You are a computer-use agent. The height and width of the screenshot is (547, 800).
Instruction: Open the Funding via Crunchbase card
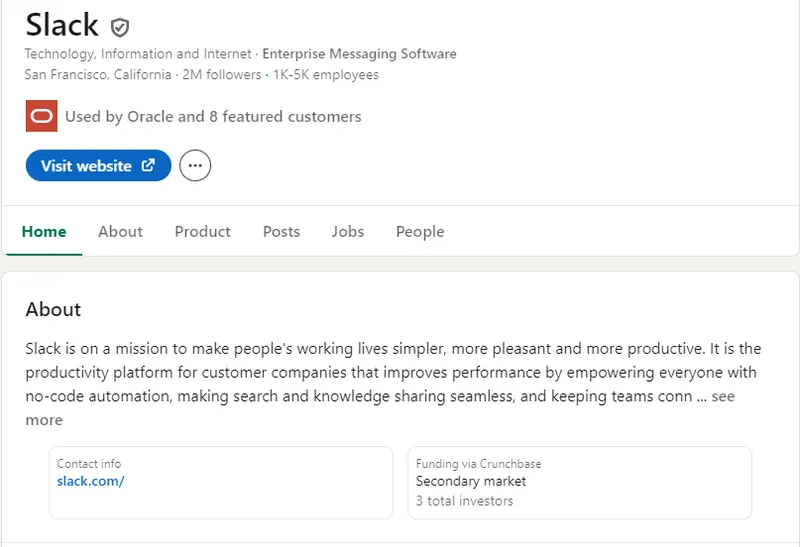[580, 483]
